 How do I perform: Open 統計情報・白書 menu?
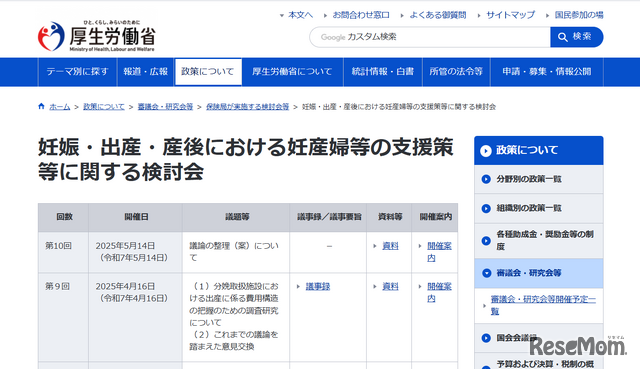click(x=383, y=72)
